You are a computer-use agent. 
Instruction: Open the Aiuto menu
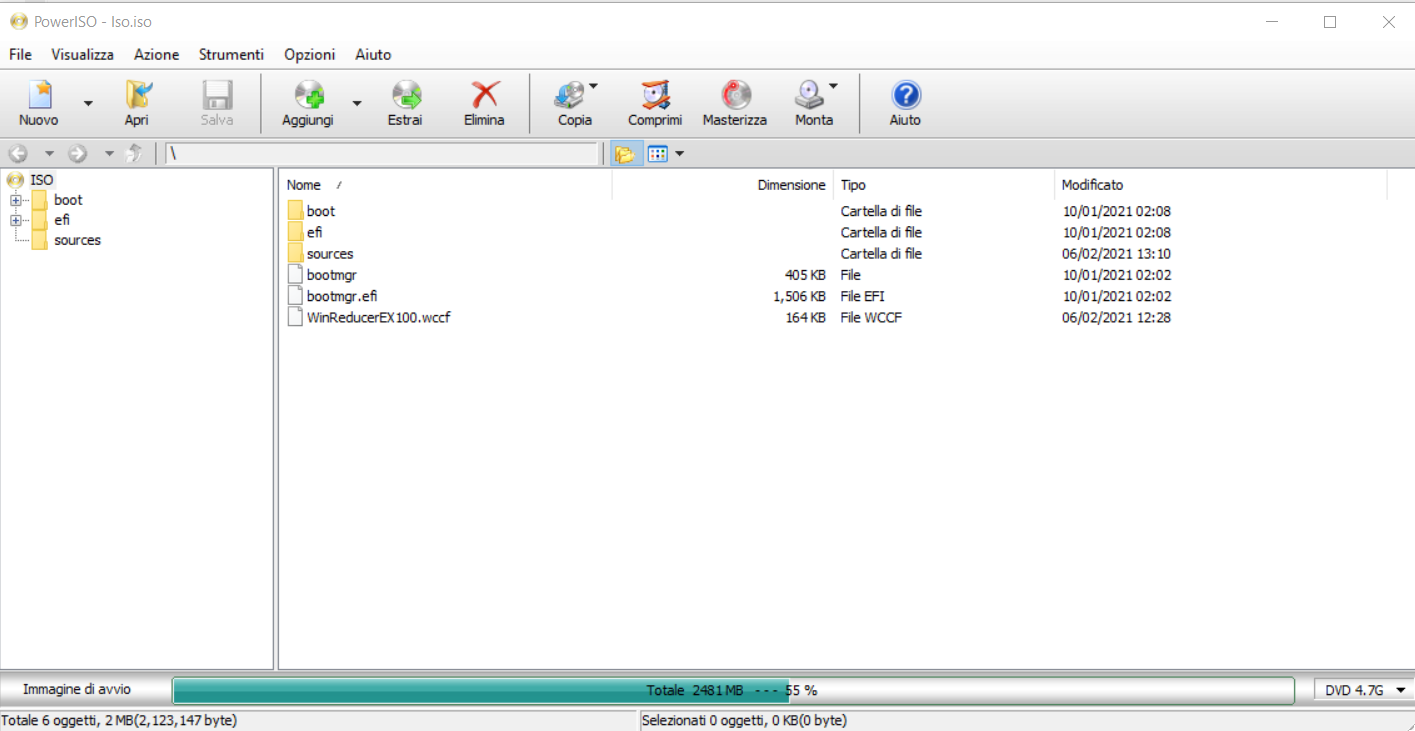(373, 55)
